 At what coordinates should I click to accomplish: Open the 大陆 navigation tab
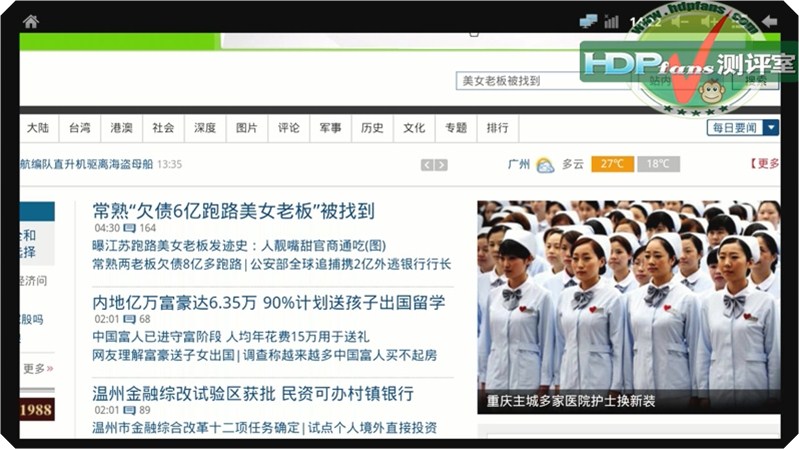[x=37, y=128]
